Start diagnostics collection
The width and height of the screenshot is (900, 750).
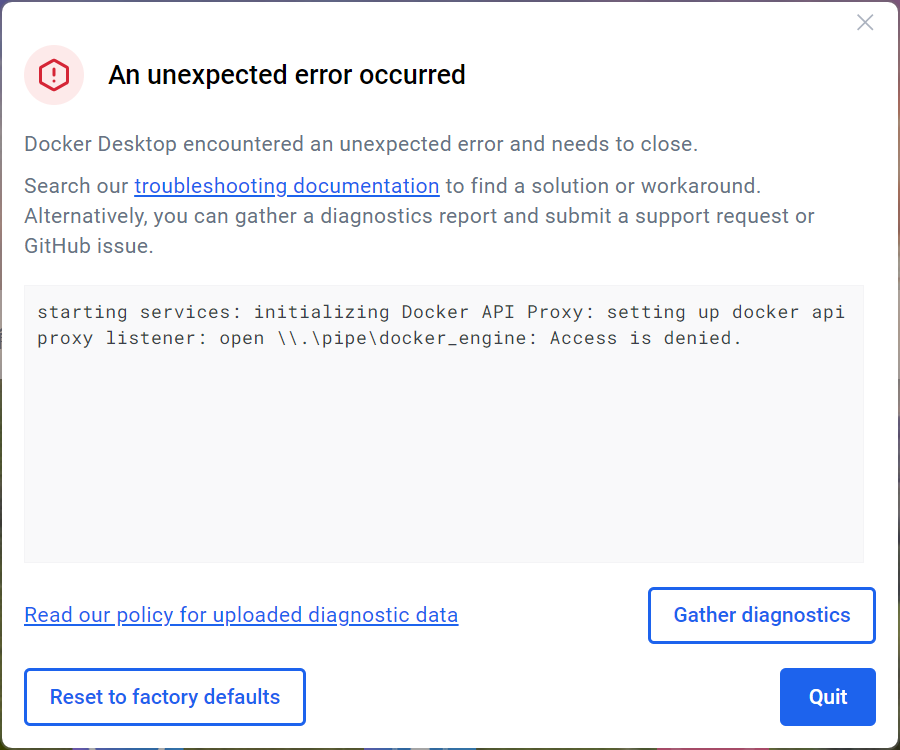(x=761, y=615)
